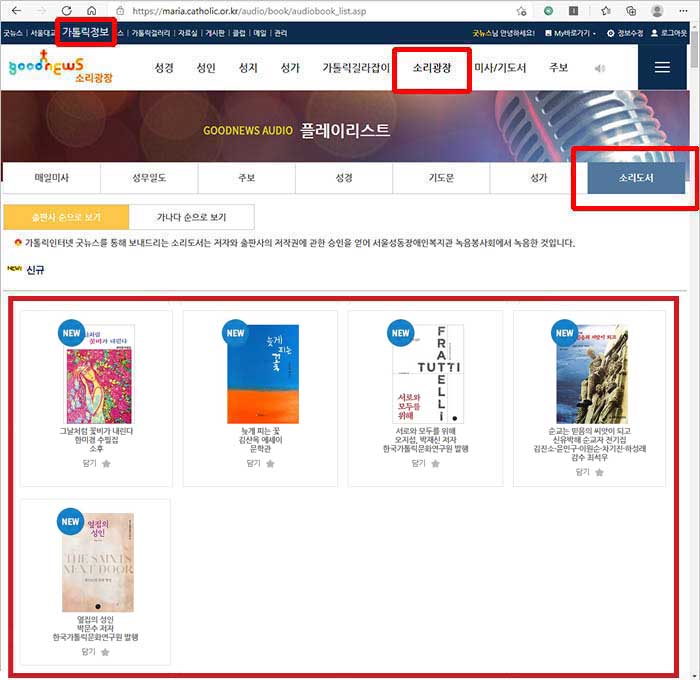Image resolution: width=700 pixels, height=680 pixels.
Task: Click the browser back arrow
Action: pyautogui.click(x=16, y=11)
